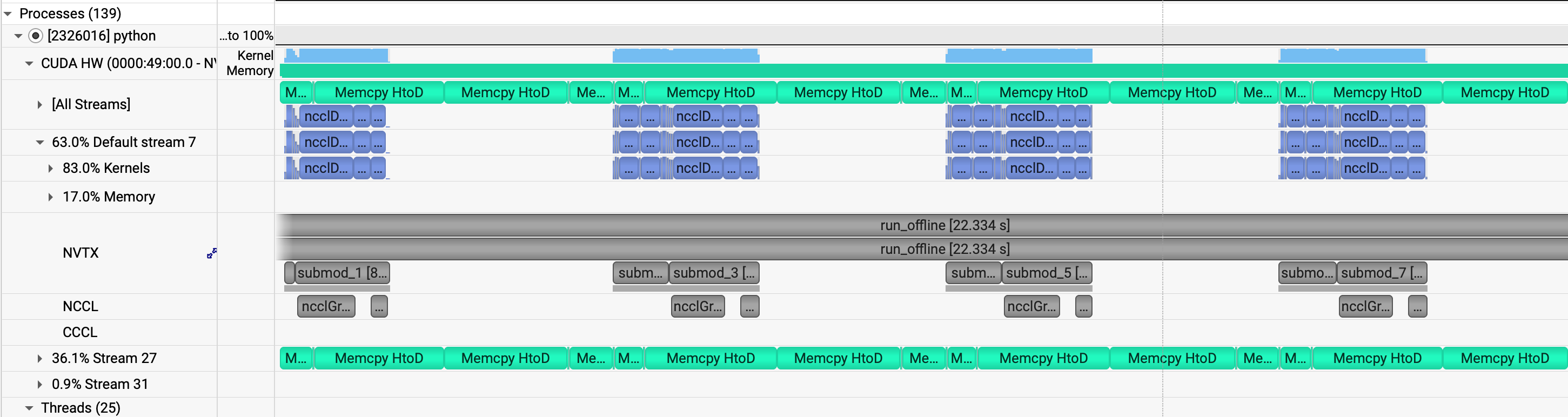Image resolution: width=1568 pixels, height=417 pixels.
Task: Collapse the Processes (139) tree
Action: click(x=8, y=14)
